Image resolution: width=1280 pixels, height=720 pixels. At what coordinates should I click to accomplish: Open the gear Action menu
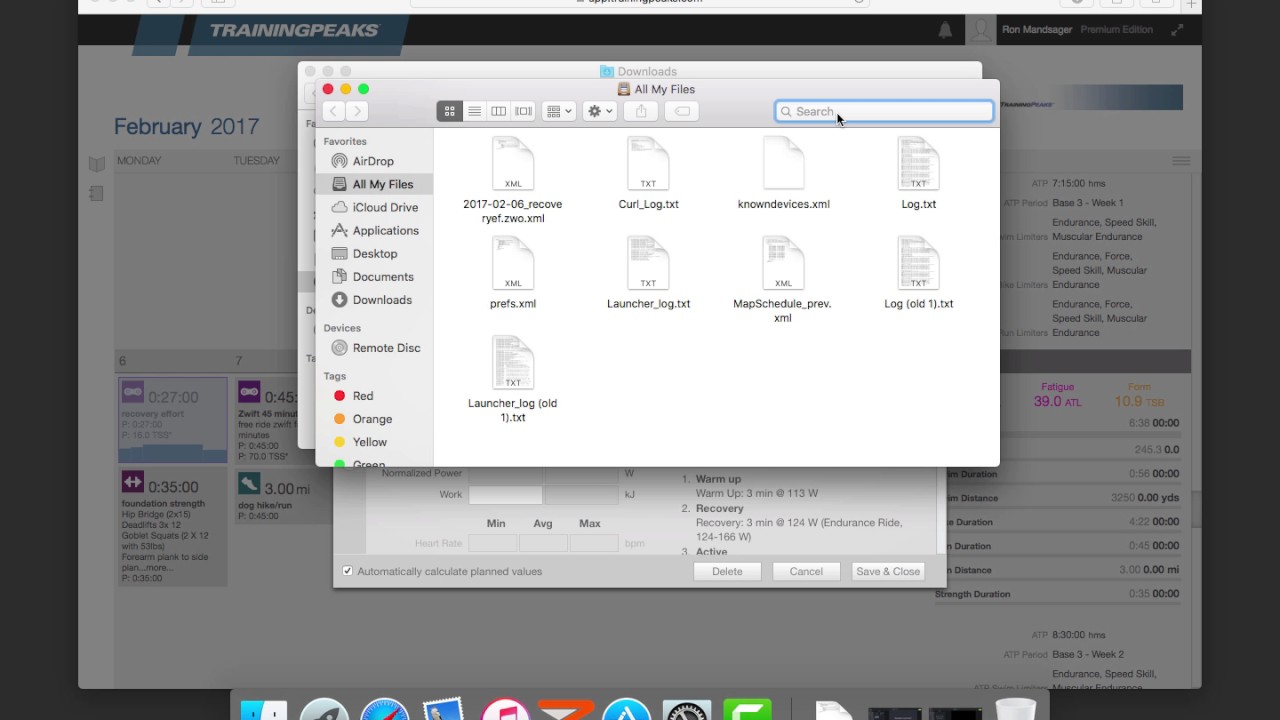point(600,111)
